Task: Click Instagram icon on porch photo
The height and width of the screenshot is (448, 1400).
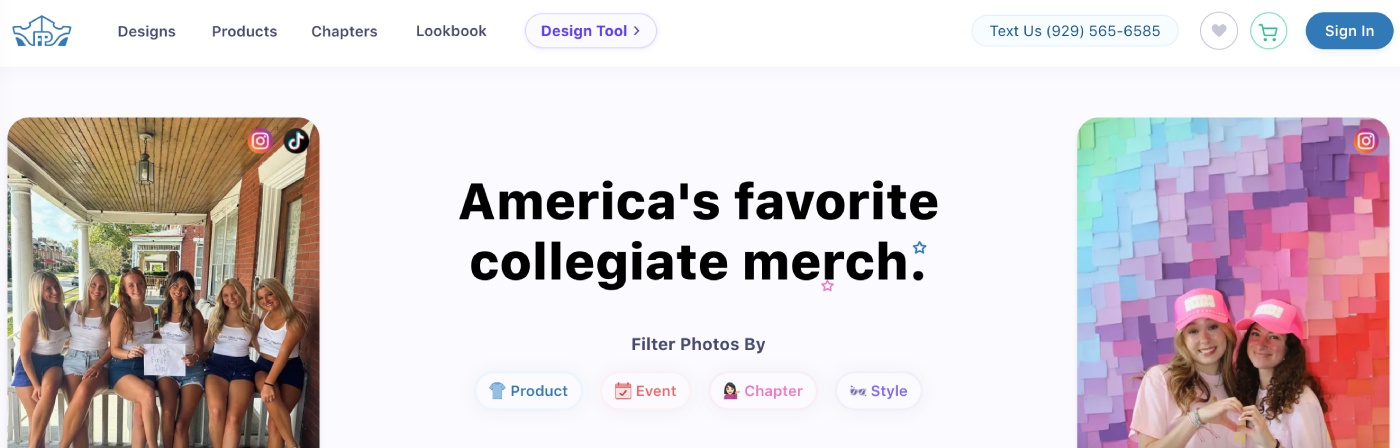Action: [x=261, y=141]
